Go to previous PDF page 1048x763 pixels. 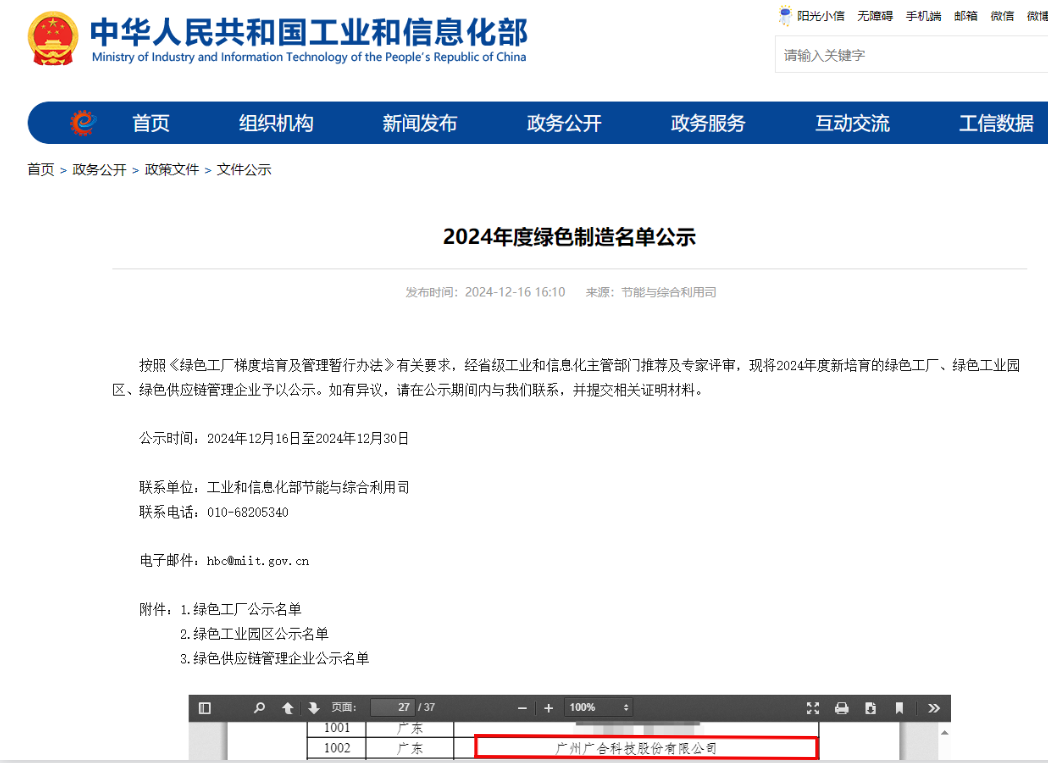tap(288, 708)
